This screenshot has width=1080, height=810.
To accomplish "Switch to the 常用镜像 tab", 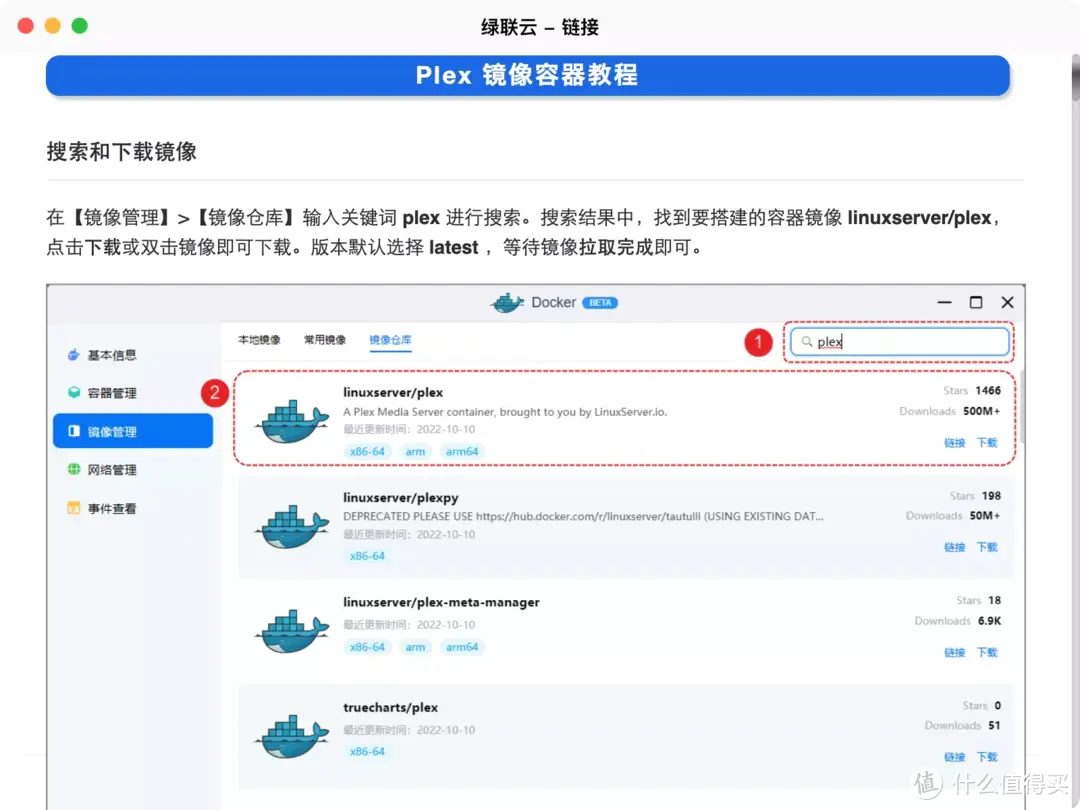I will 325,340.
